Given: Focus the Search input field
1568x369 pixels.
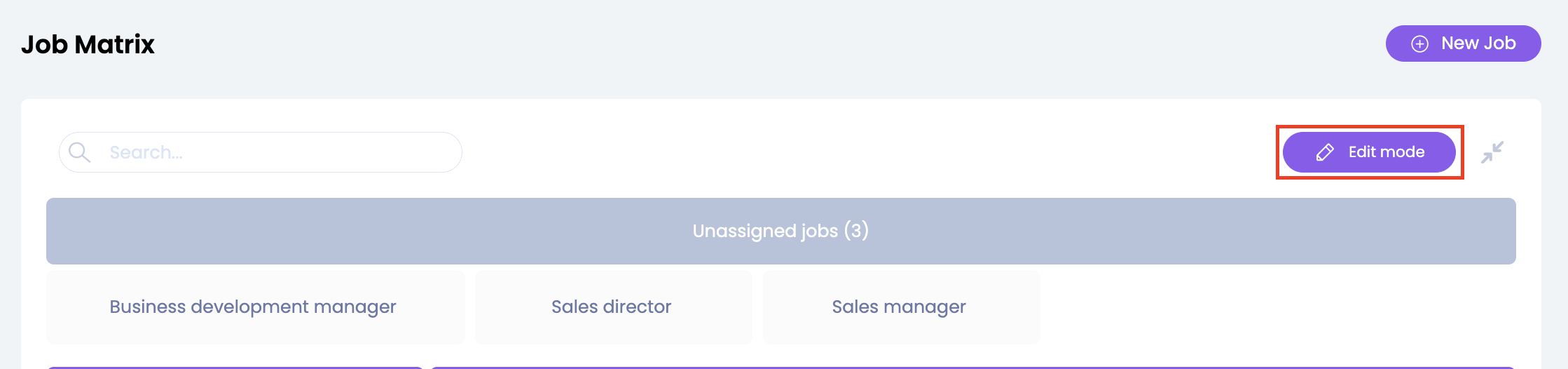Looking at the screenshot, I should [x=280, y=152].
